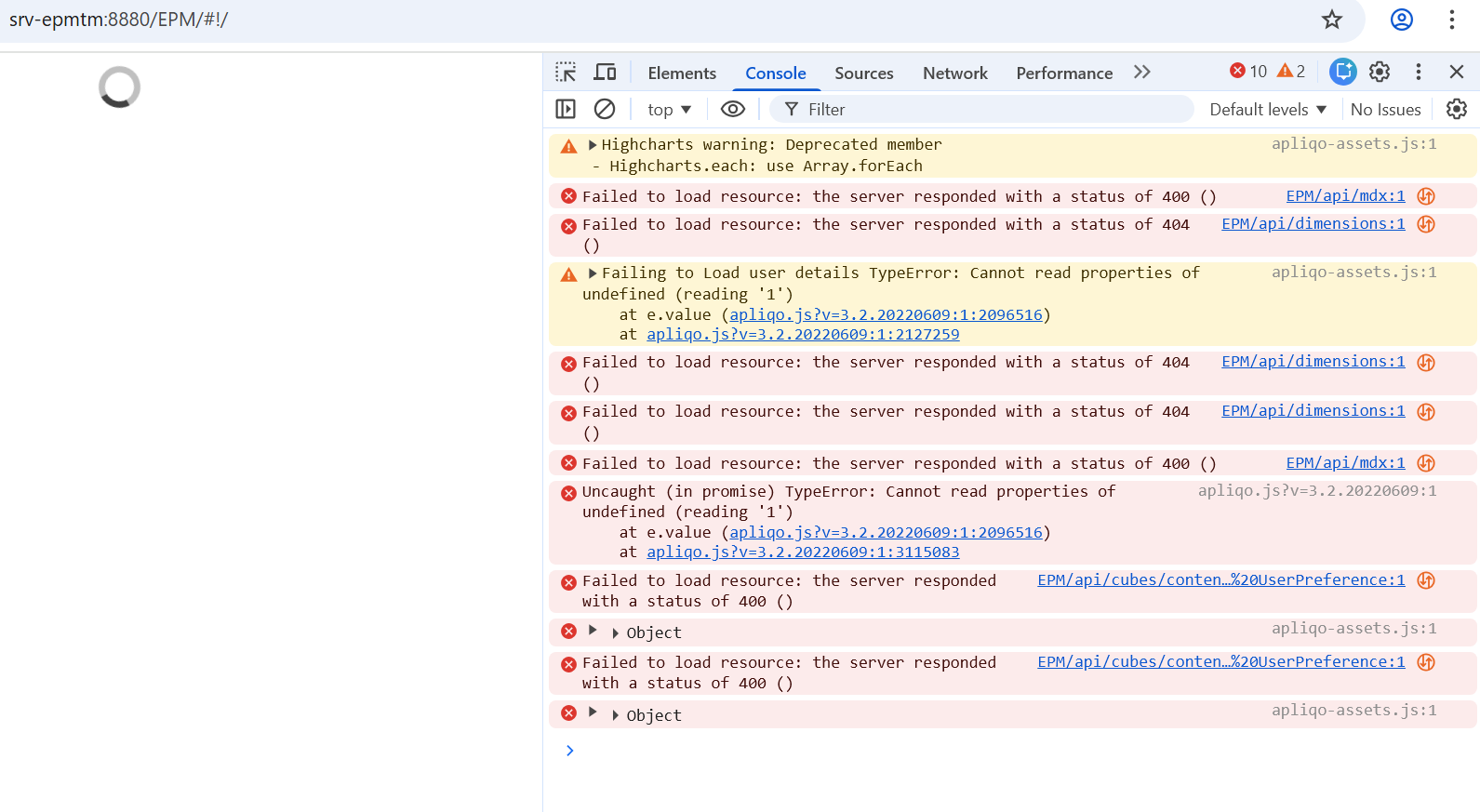The image size is (1480, 812).
Task: Open the browser profile avatar icon
Action: [x=1401, y=20]
